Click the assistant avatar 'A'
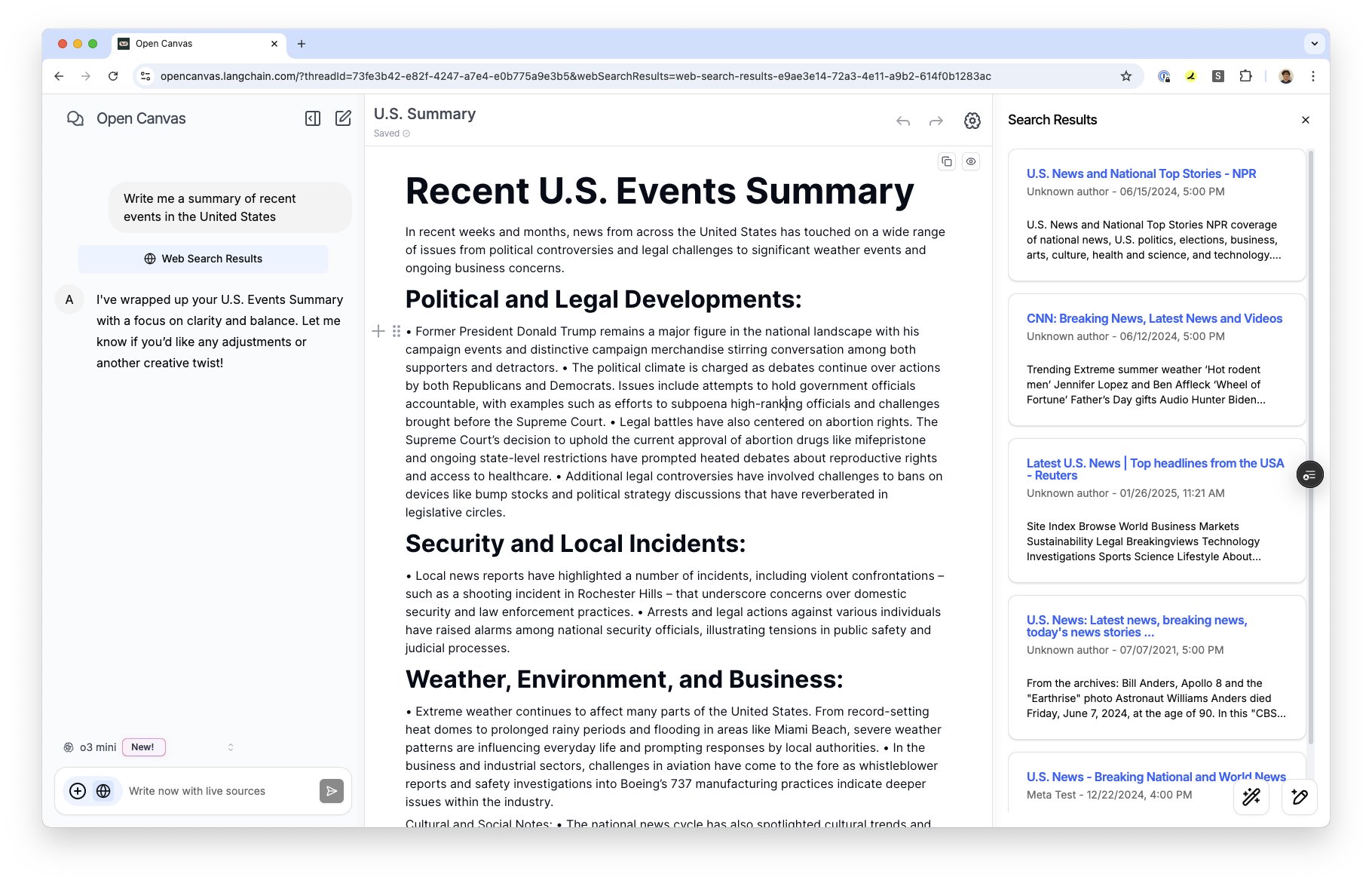This screenshot has width=1372, height=883. tap(69, 299)
